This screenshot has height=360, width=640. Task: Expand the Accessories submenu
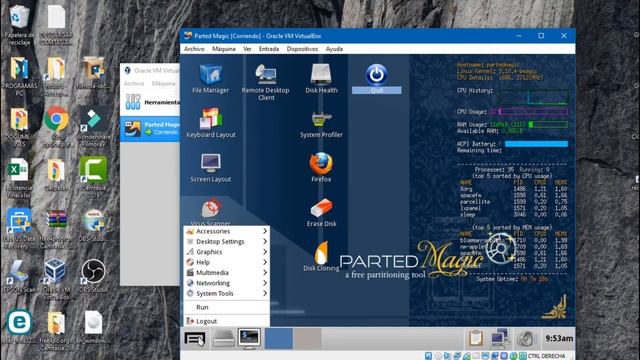tap(227, 231)
